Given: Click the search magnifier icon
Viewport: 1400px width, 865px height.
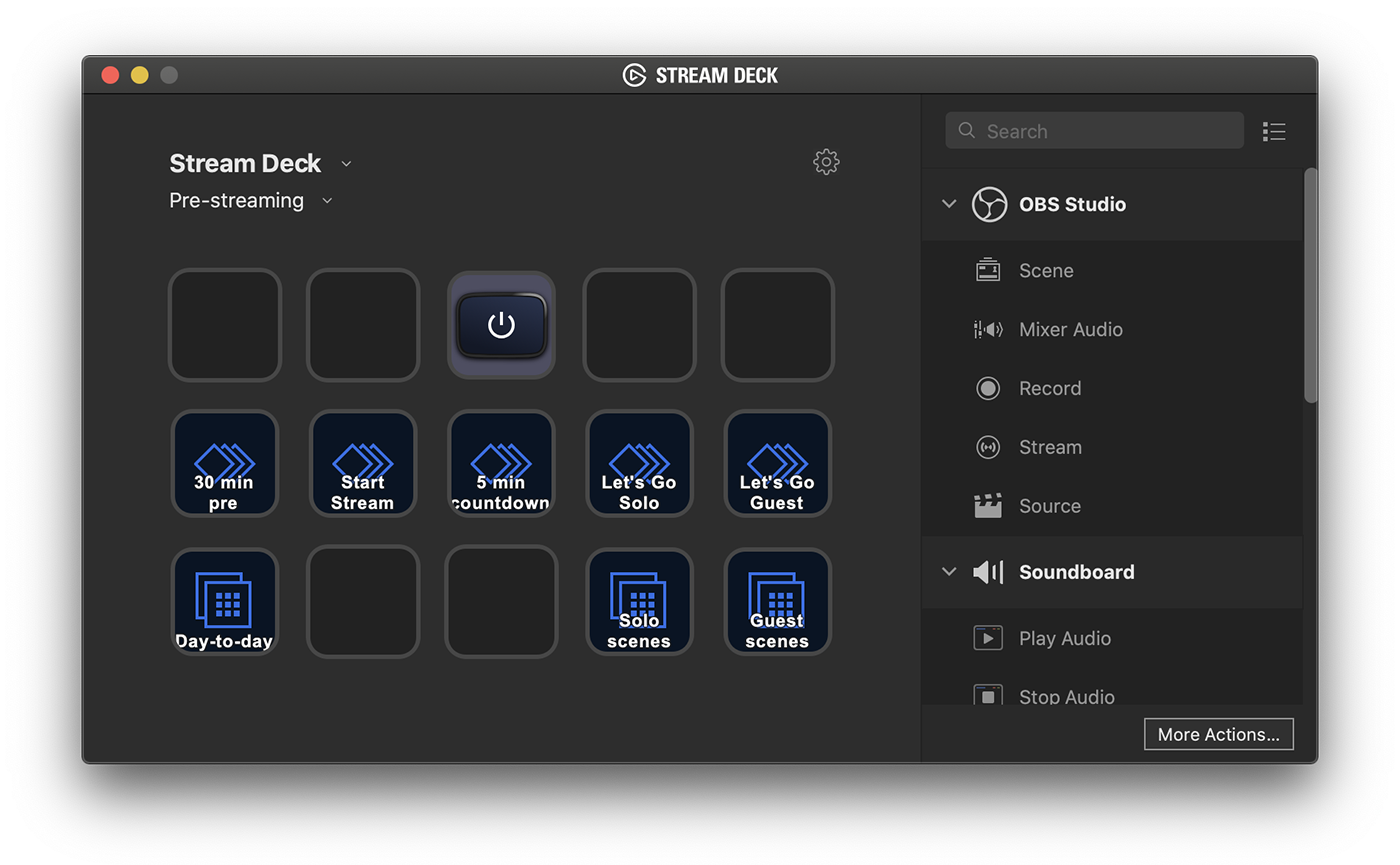Looking at the screenshot, I should click(x=966, y=130).
